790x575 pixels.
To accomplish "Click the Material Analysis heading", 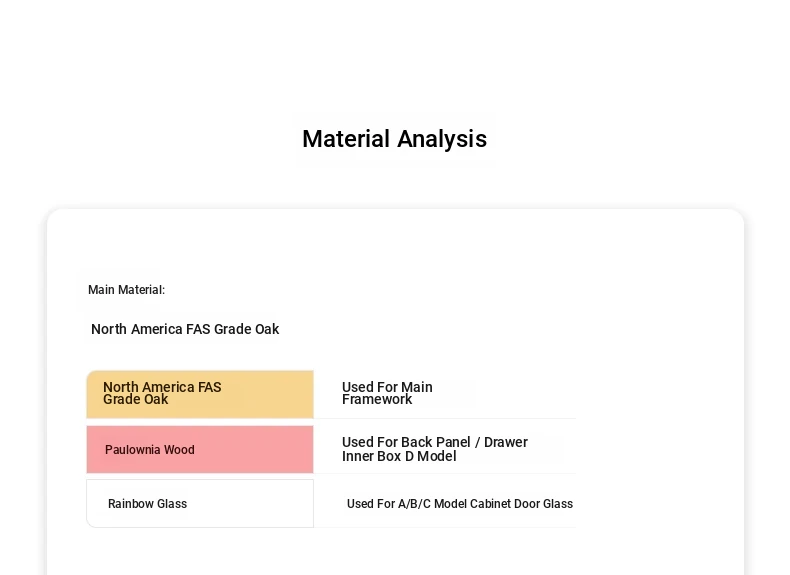I will [x=394, y=139].
